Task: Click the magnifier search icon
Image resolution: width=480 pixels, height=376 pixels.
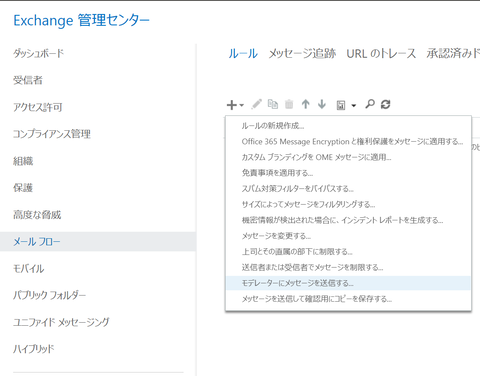Action: [x=370, y=104]
